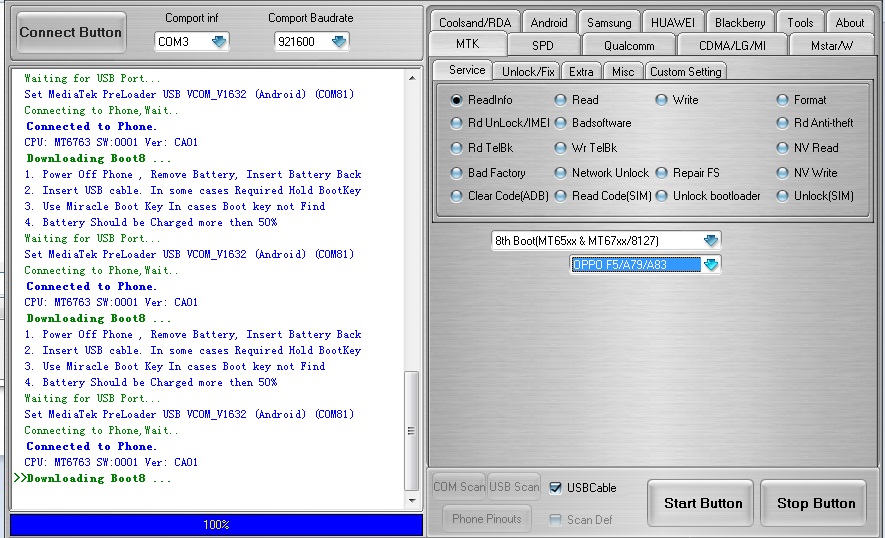Screen dimensions: 885x538
Task: Open the Extra sub-tab
Action: [581, 72]
